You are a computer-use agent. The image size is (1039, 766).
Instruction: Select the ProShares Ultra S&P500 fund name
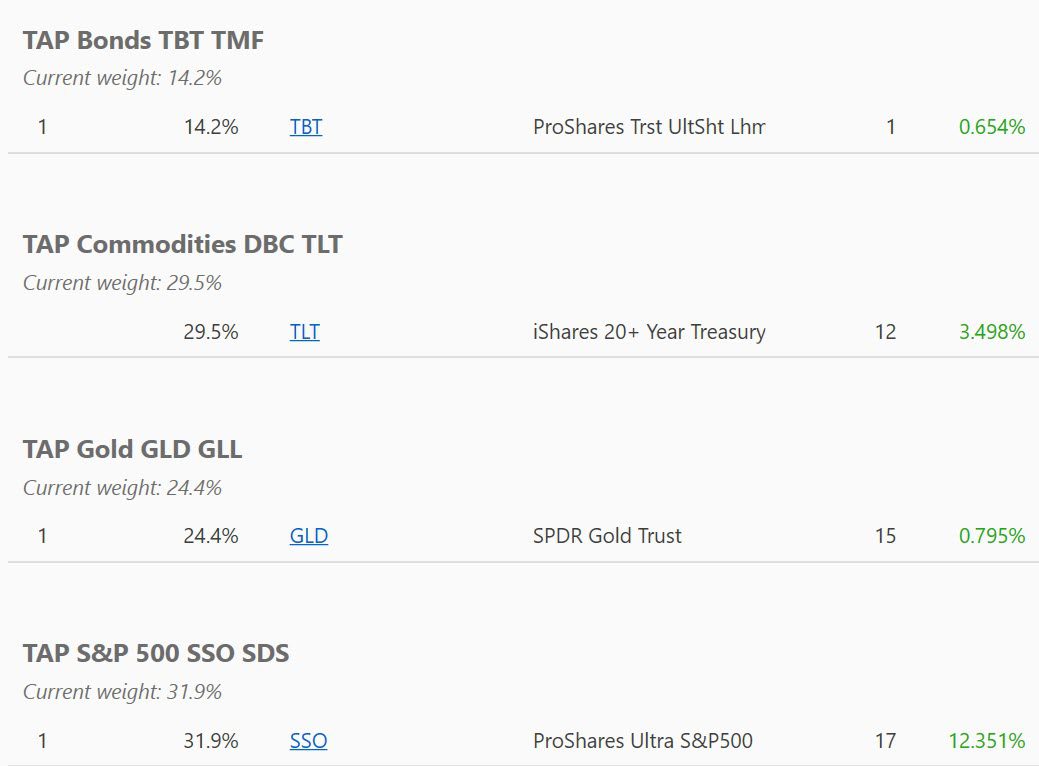pyautogui.click(x=643, y=741)
